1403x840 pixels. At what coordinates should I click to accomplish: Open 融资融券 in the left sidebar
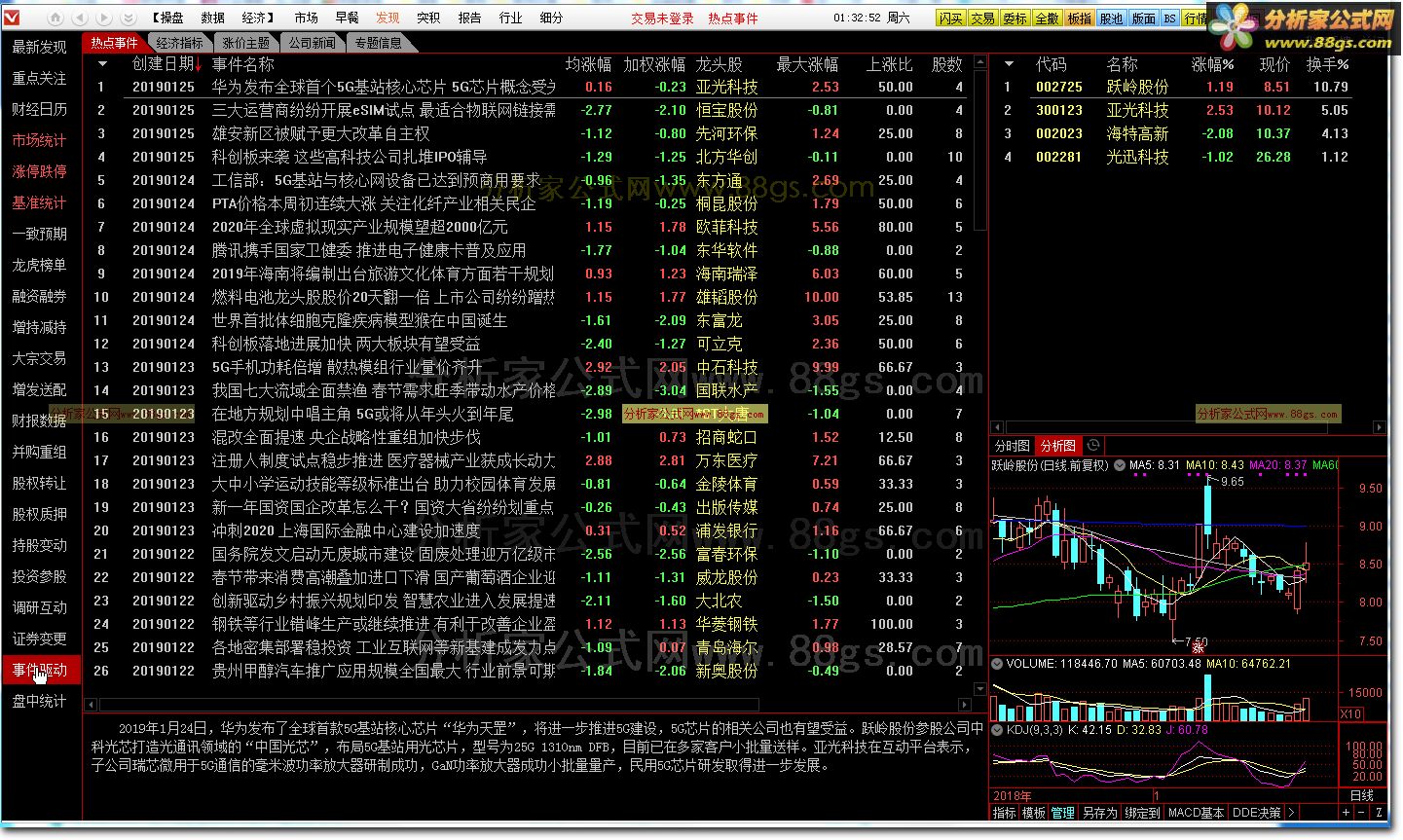40,296
